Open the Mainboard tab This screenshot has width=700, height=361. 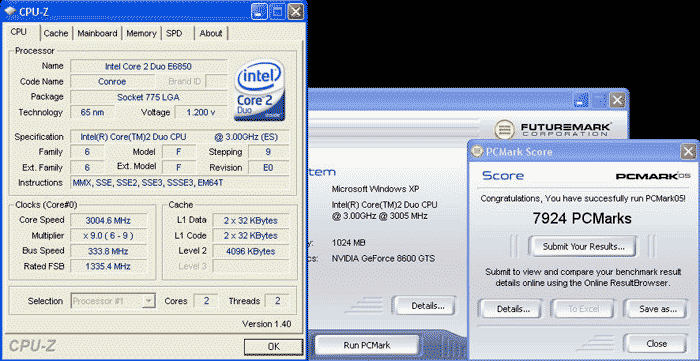coord(97,33)
